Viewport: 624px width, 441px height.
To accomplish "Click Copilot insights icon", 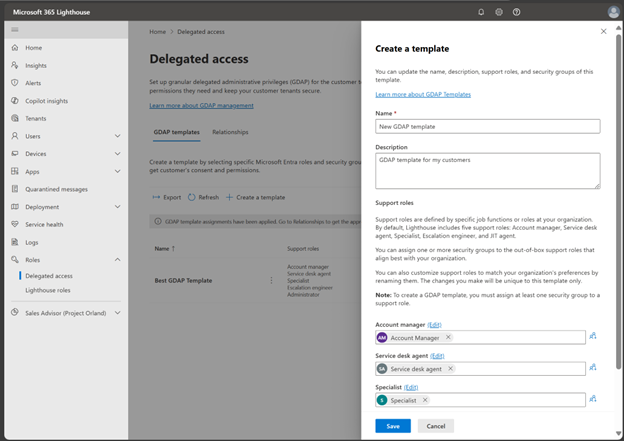I will click(15, 100).
